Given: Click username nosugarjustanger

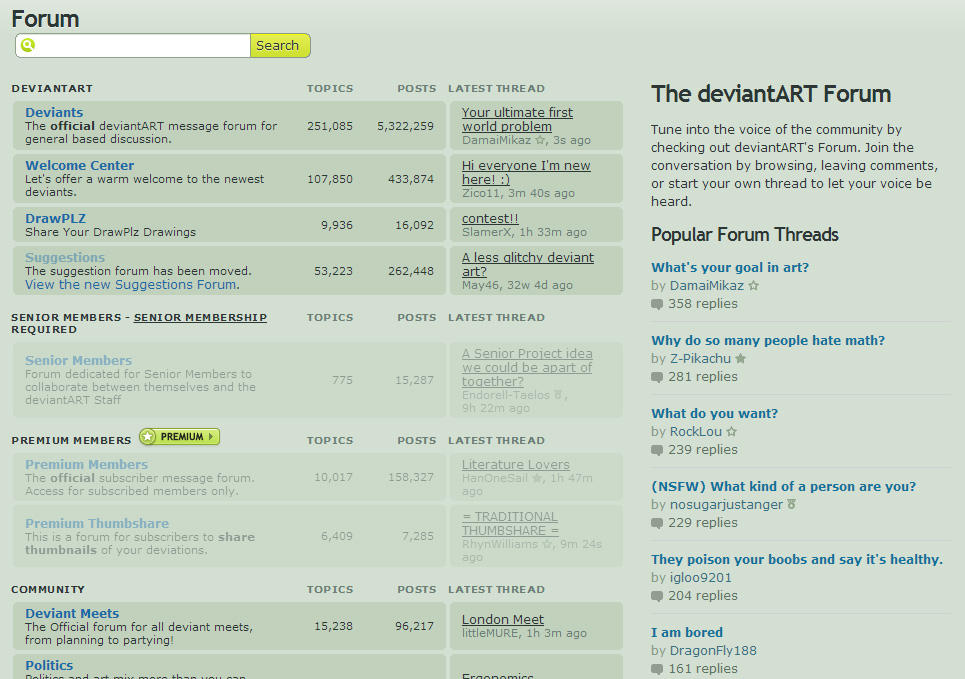Looking at the screenshot, I should pos(726,504).
